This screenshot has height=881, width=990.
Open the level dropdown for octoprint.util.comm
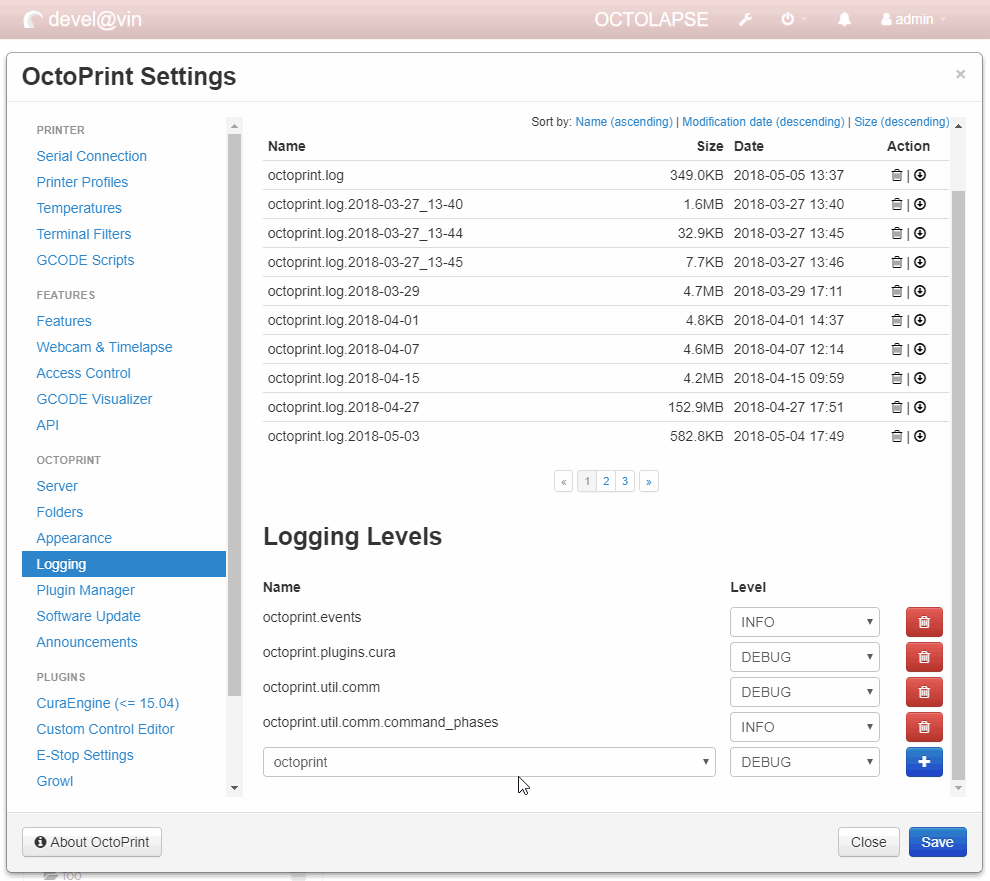pos(804,691)
